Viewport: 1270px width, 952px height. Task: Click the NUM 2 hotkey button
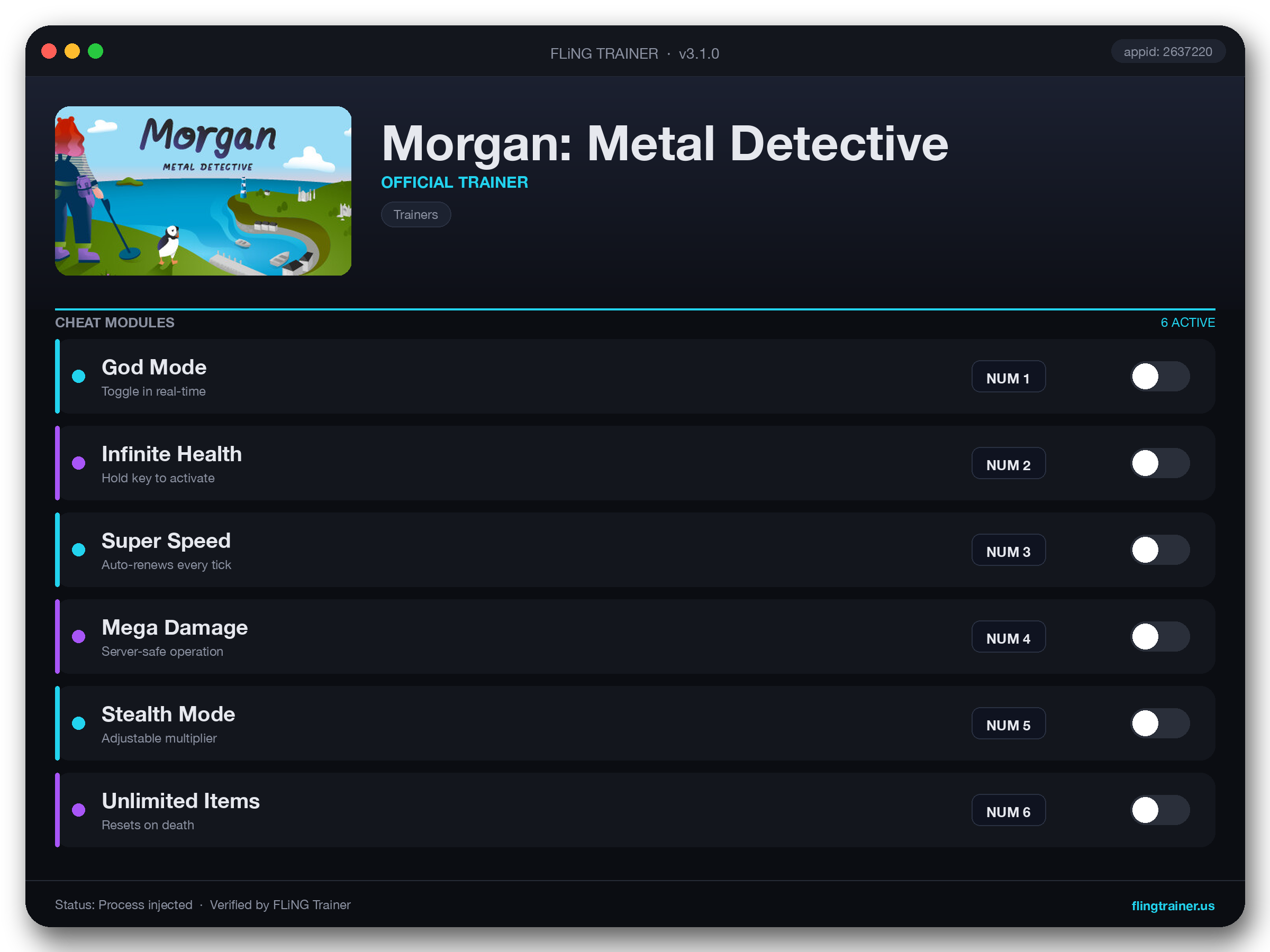coord(1008,463)
